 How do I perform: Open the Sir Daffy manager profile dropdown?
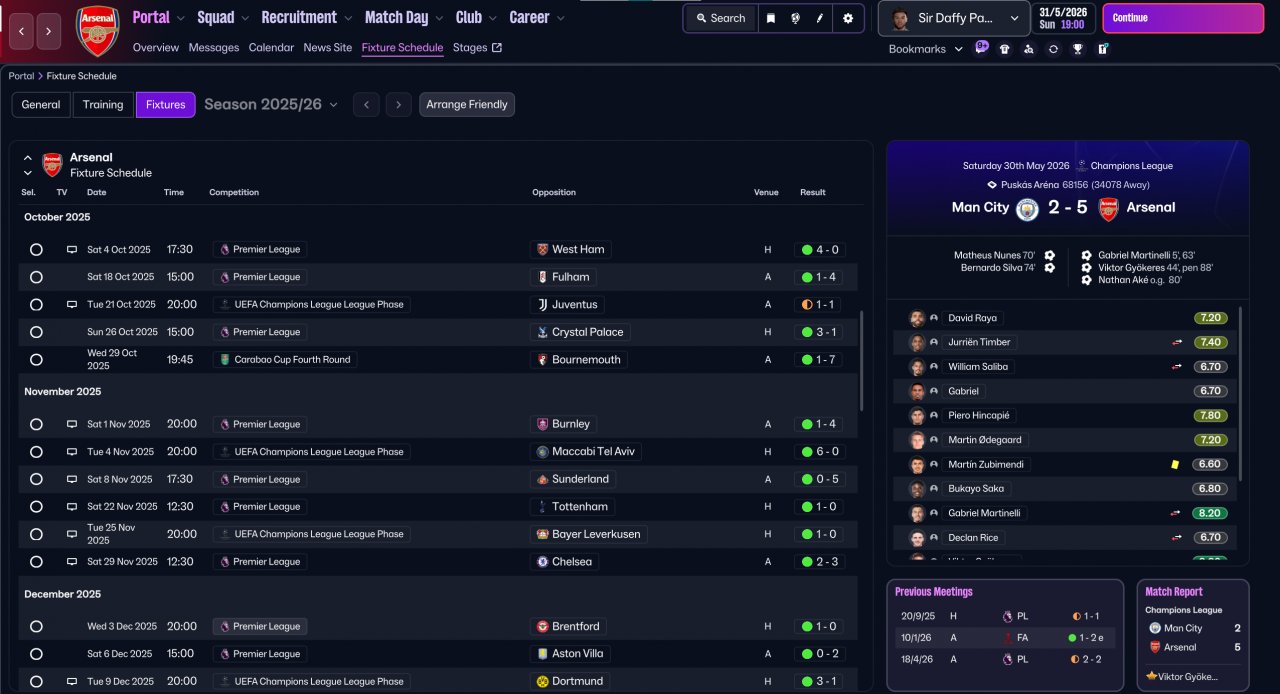954,18
